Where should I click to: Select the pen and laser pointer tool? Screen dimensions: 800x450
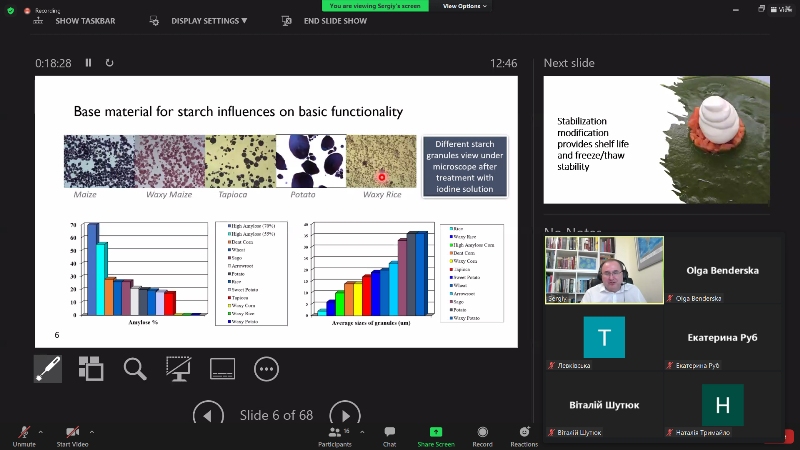click(48, 368)
